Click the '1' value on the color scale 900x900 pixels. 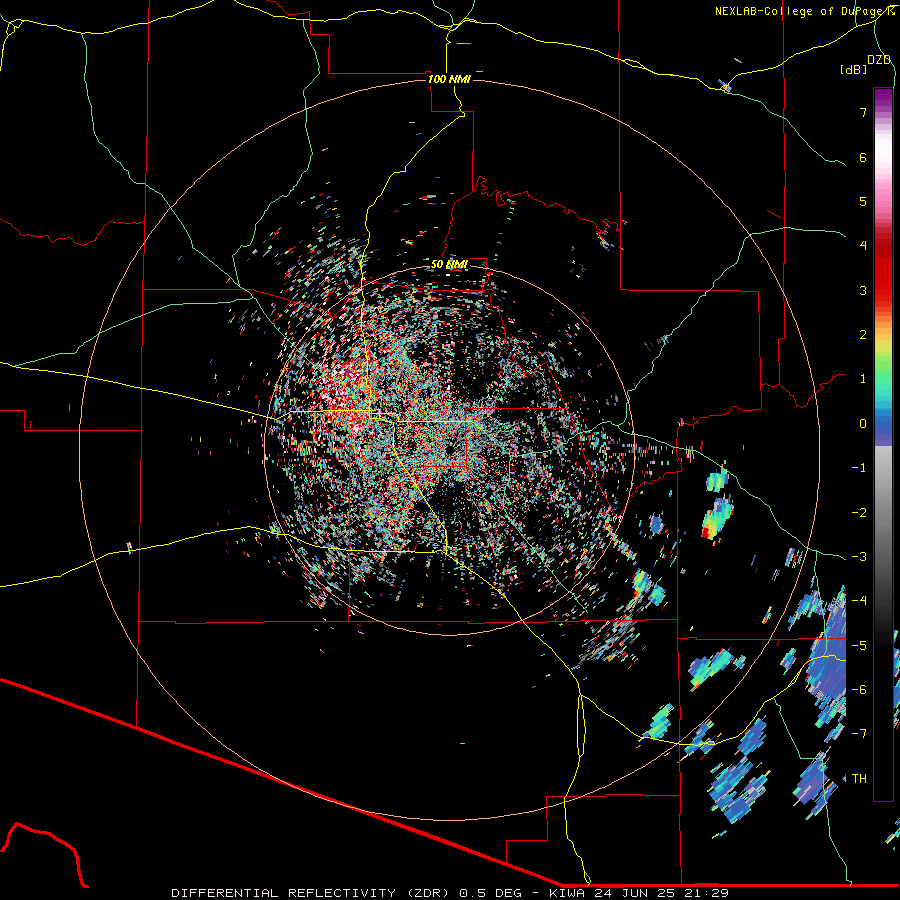(863, 379)
